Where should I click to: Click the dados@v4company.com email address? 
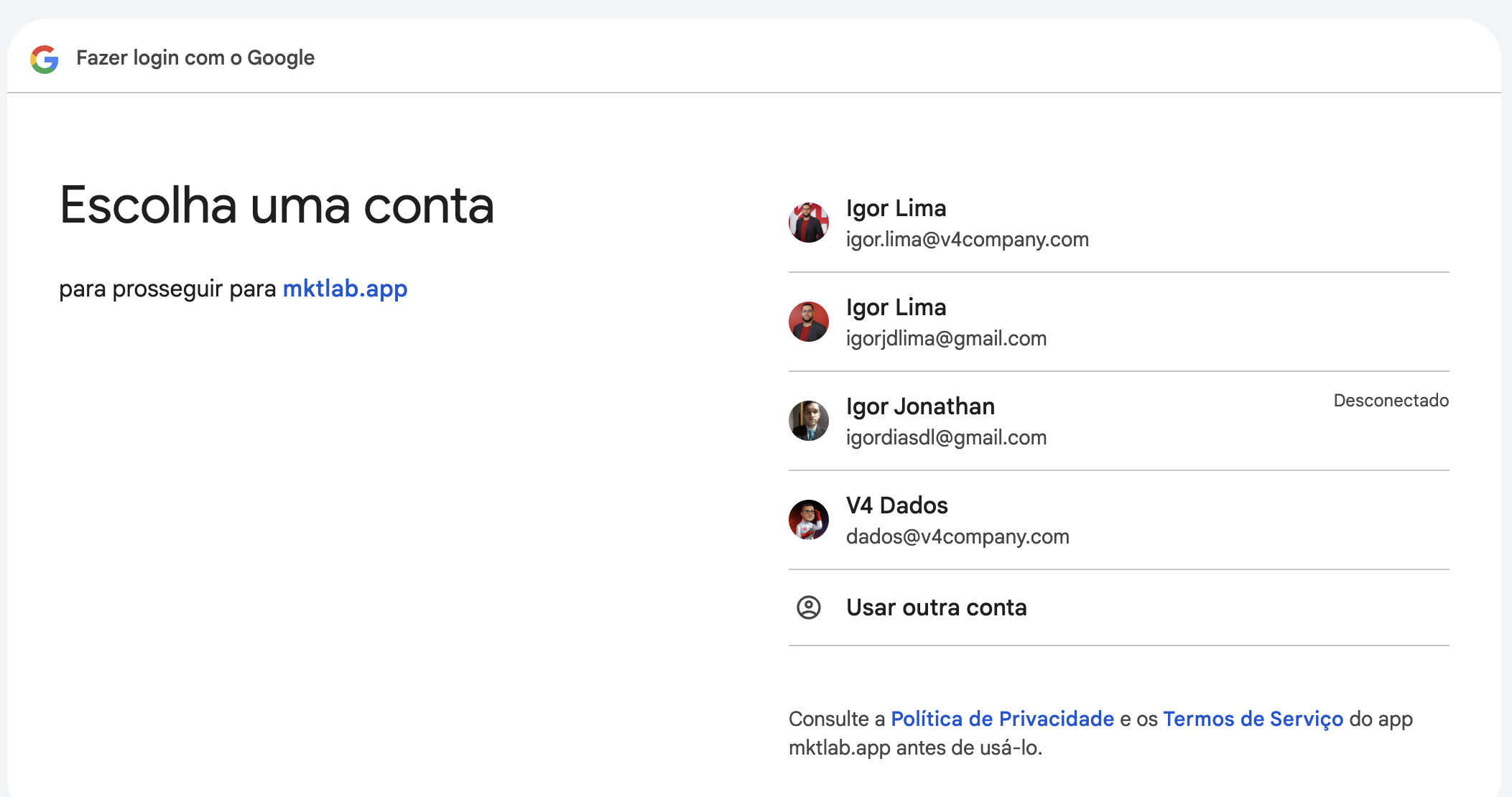(957, 536)
